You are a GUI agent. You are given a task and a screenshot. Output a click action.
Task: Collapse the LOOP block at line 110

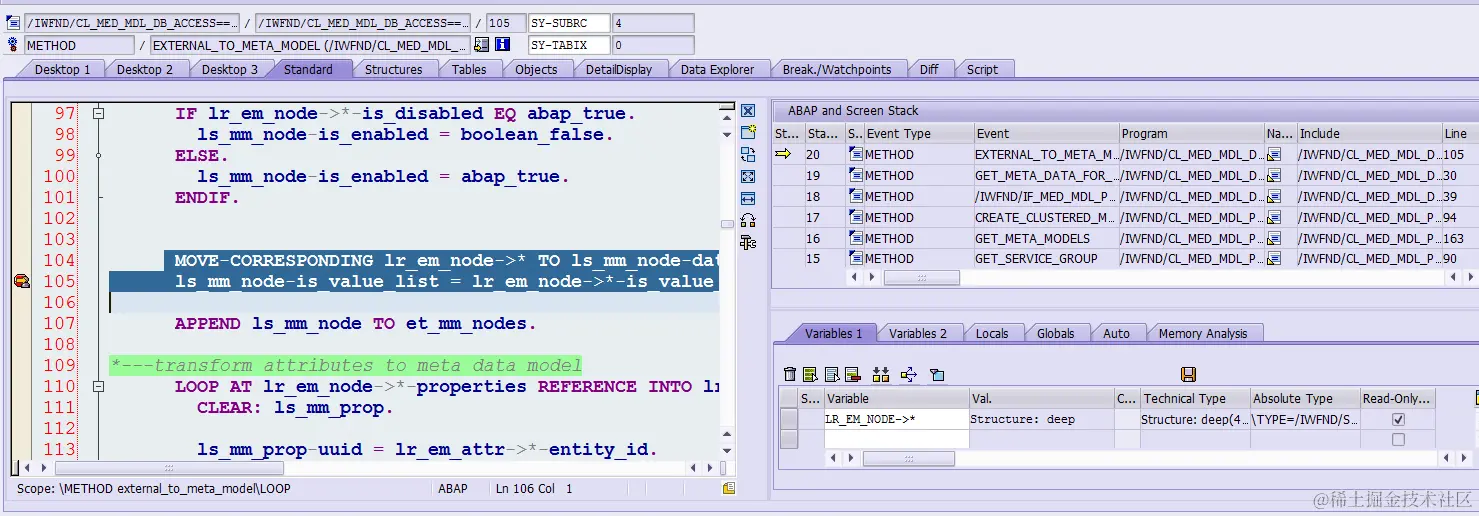[x=98, y=387]
